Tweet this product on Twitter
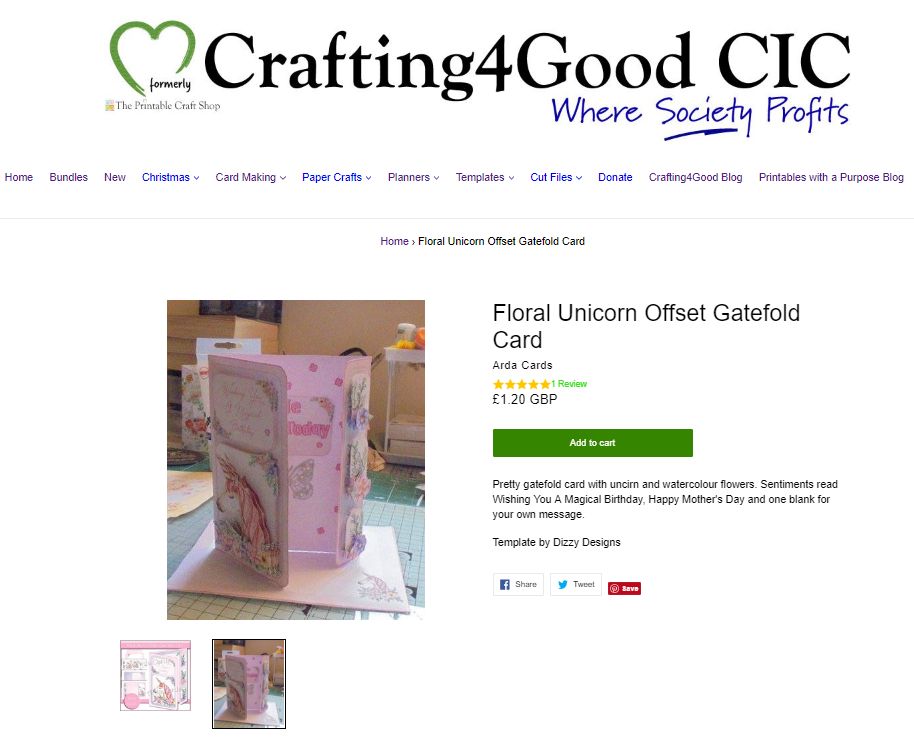Viewport: 914px width, 740px height. click(576, 584)
